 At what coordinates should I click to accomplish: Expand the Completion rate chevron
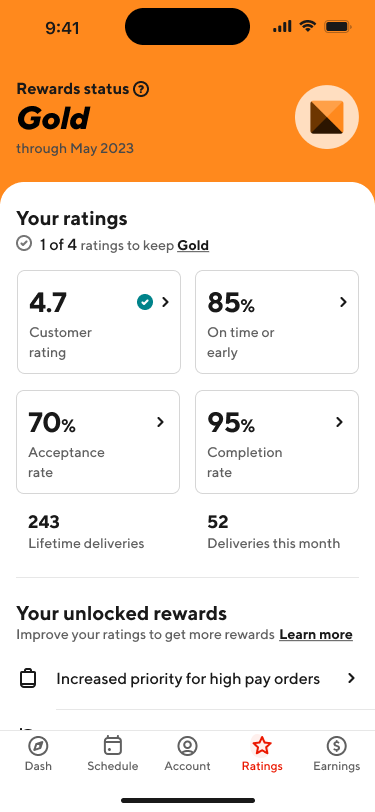[x=339, y=422]
